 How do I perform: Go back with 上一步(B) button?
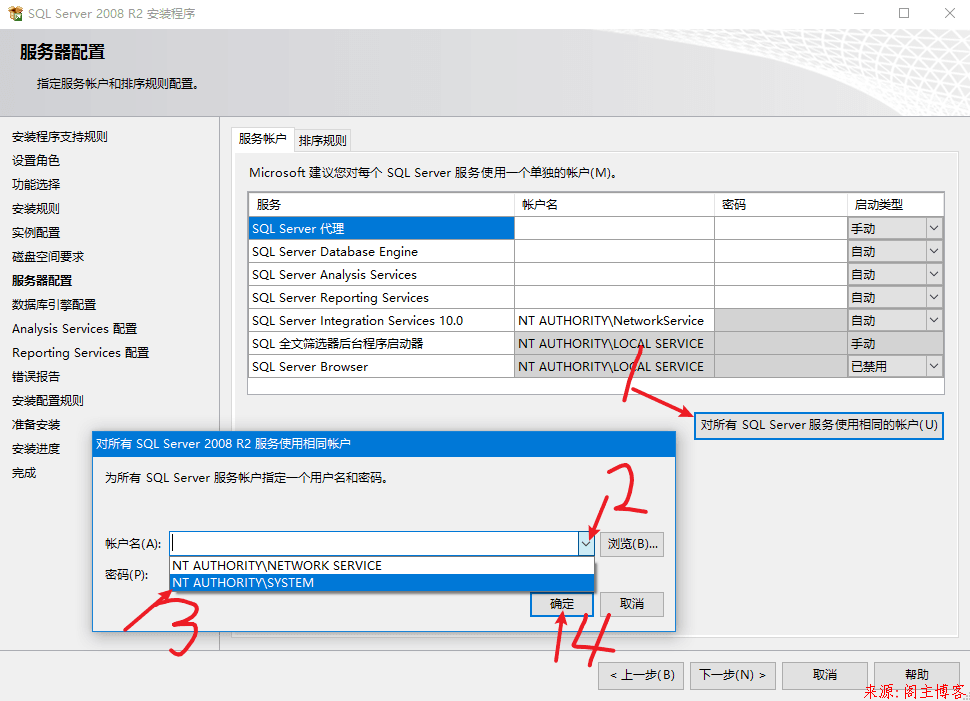point(641,675)
